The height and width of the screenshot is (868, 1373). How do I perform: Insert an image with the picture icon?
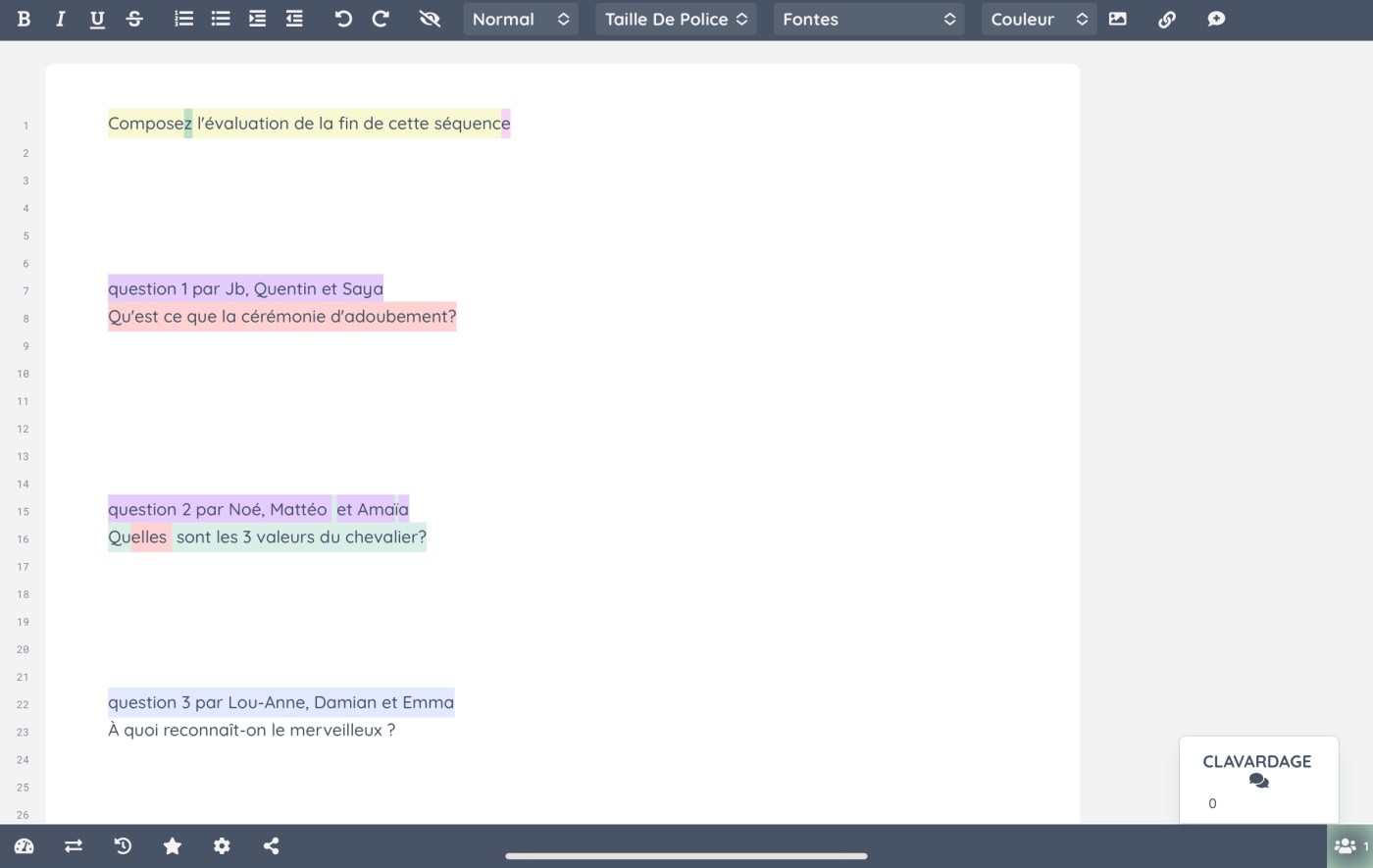1117,19
